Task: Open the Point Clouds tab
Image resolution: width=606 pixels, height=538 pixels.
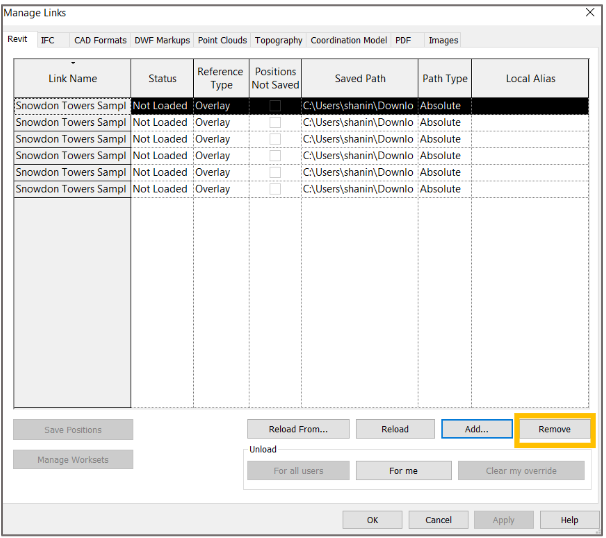Action: (x=222, y=40)
